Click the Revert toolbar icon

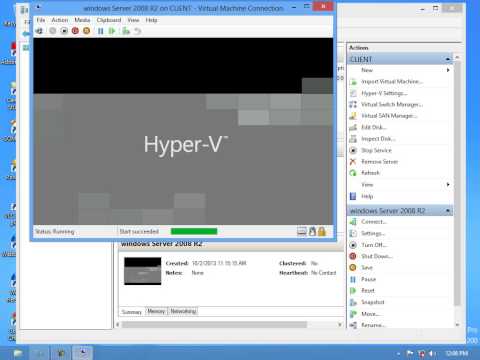(x=137, y=31)
